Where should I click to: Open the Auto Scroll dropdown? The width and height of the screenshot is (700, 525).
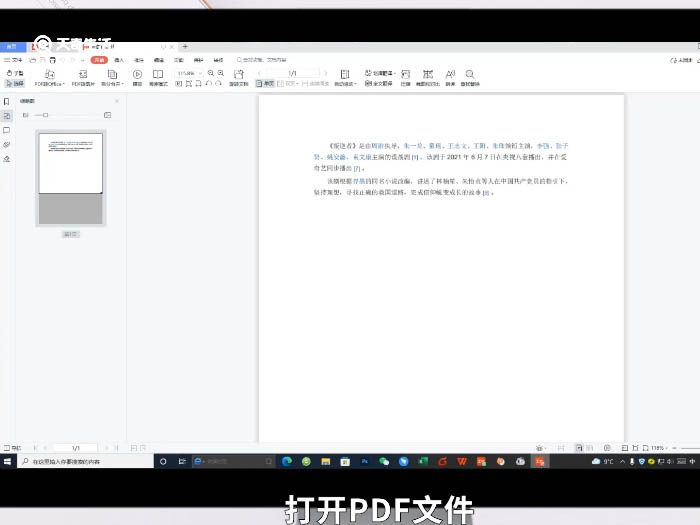[x=345, y=78]
